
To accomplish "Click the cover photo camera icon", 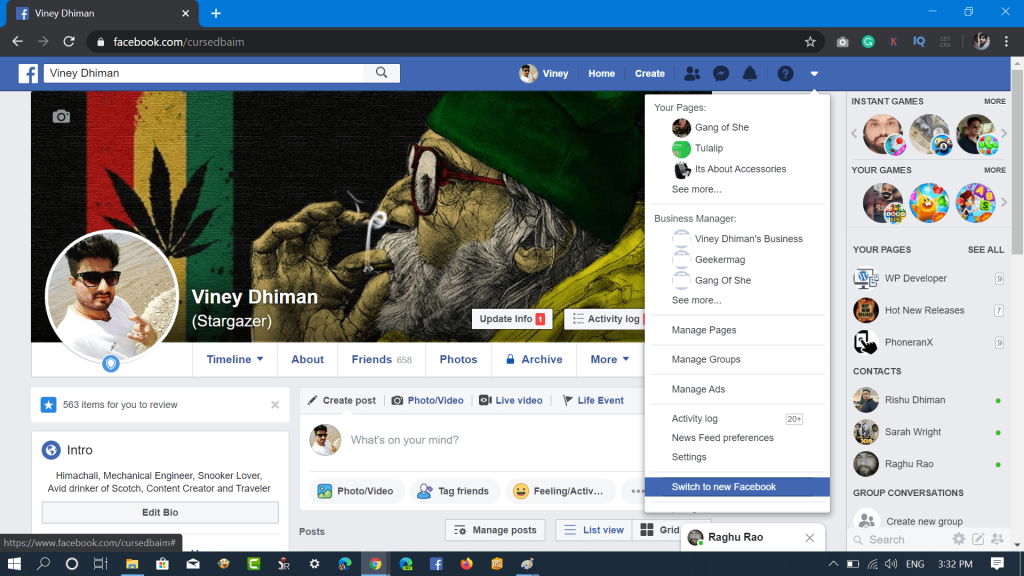I will tap(61, 117).
